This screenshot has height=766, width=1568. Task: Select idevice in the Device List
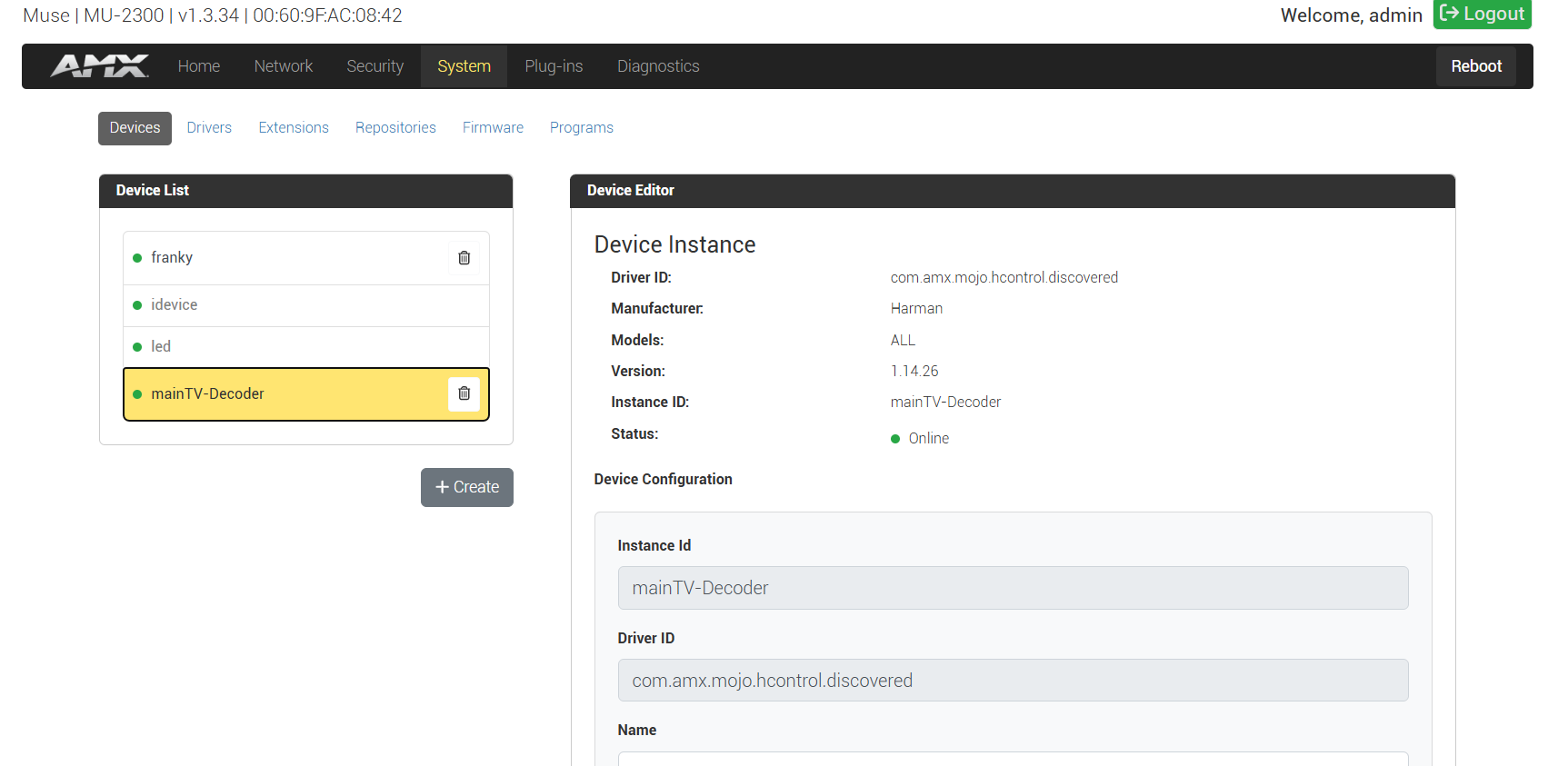(175, 305)
